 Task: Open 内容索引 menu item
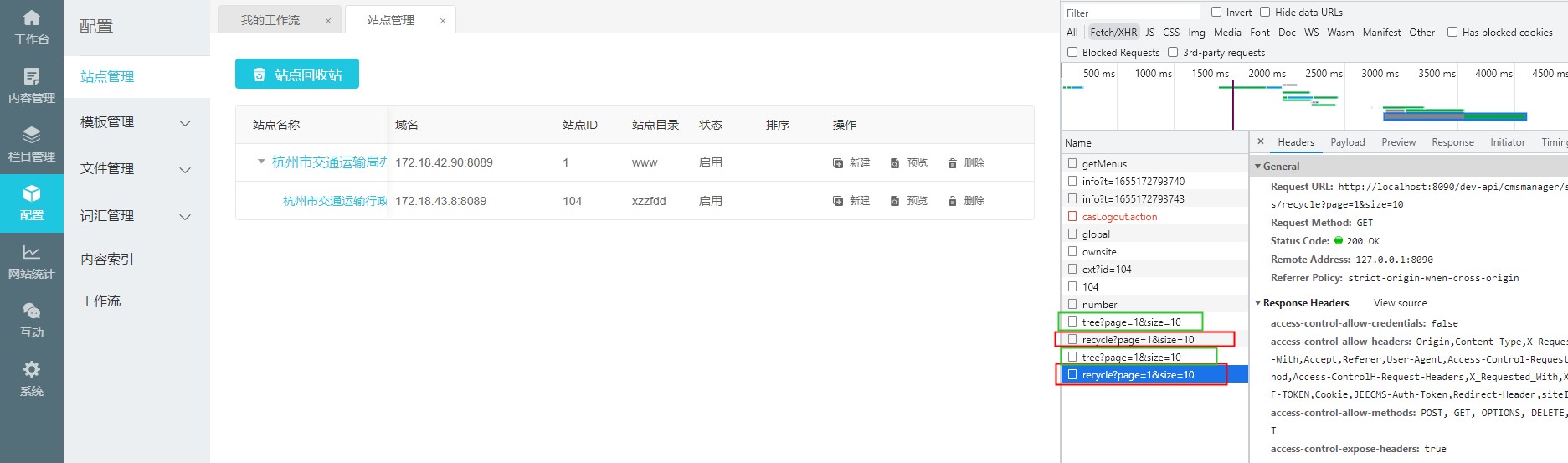(x=107, y=260)
